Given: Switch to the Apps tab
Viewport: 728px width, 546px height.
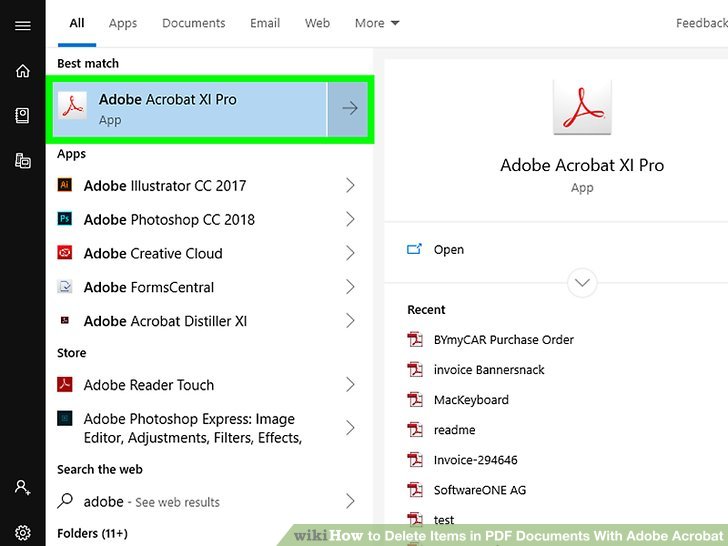Looking at the screenshot, I should (123, 23).
